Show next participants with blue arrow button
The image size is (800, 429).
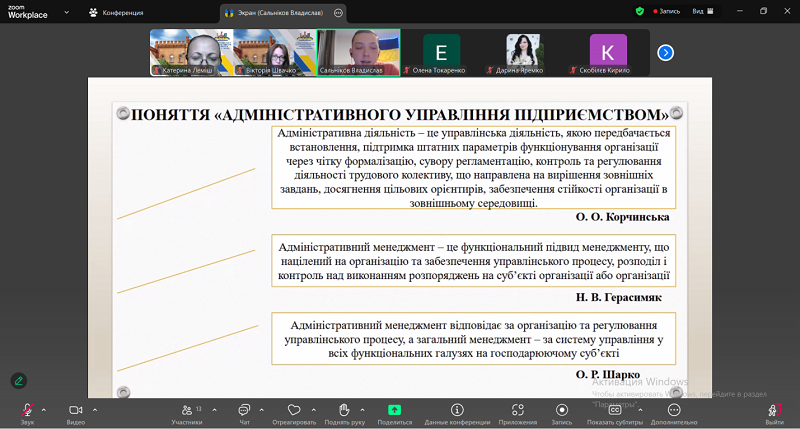[x=665, y=53]
